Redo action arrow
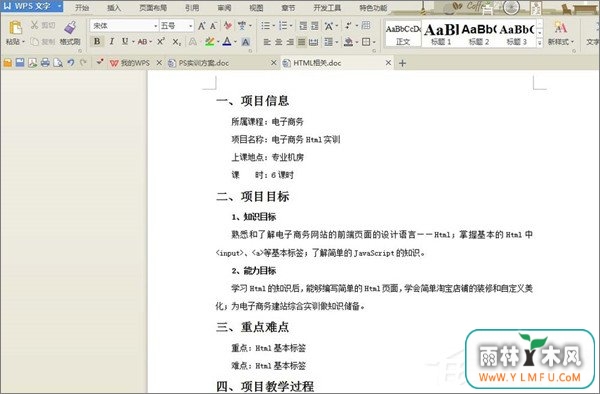Viewport: 600px width, 394px height. pos(83,62)
